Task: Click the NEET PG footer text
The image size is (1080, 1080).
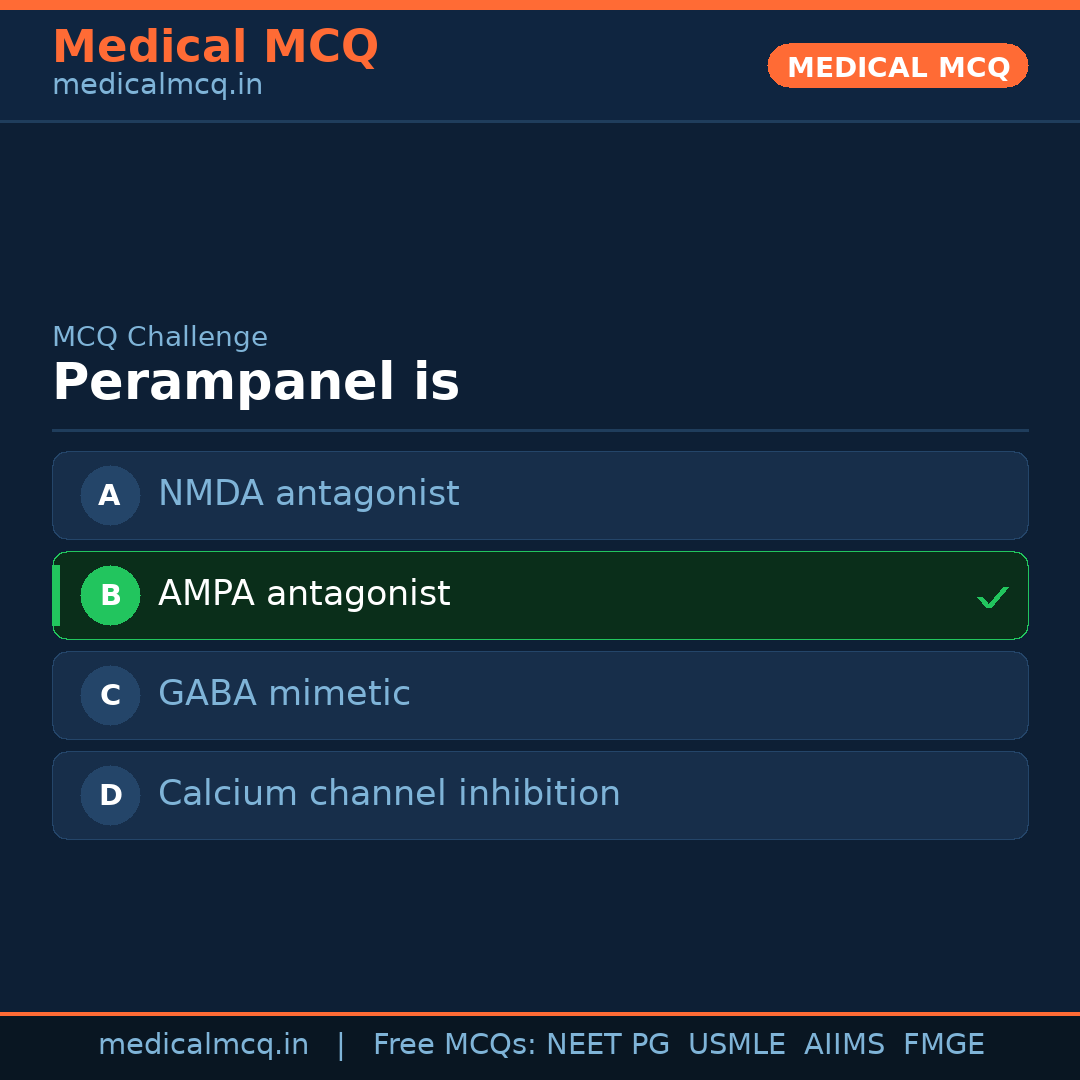Action: pyautogui.click(x=608, y=1045)
